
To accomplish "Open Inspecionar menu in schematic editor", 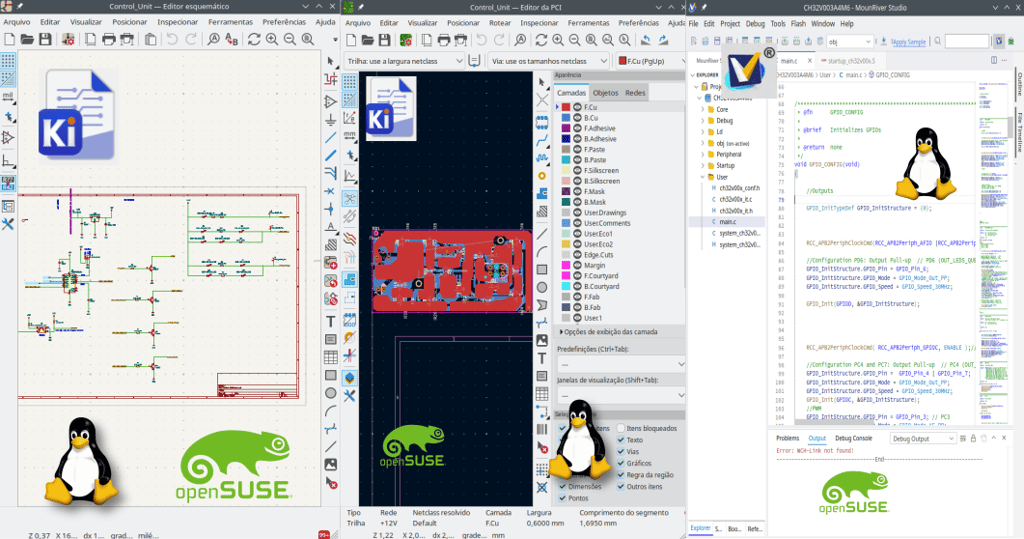I will pos(177,22).
